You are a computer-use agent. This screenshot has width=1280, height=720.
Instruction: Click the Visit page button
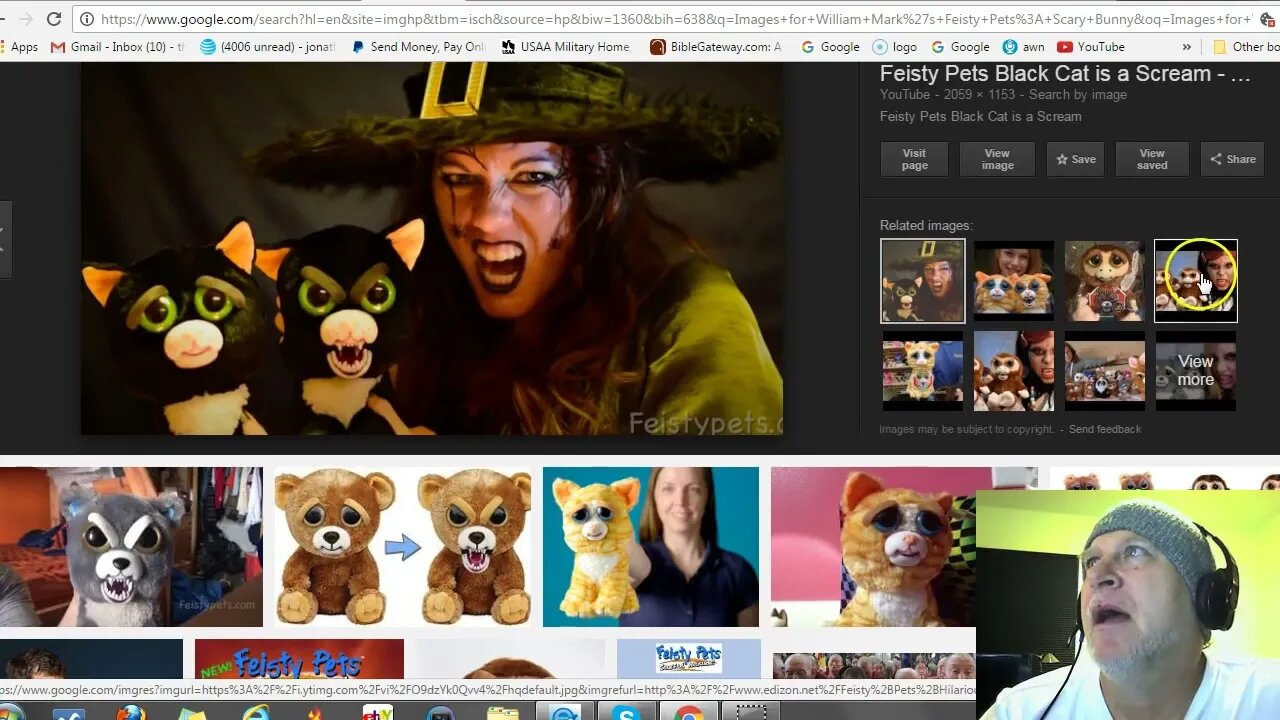tap(914, 159)
